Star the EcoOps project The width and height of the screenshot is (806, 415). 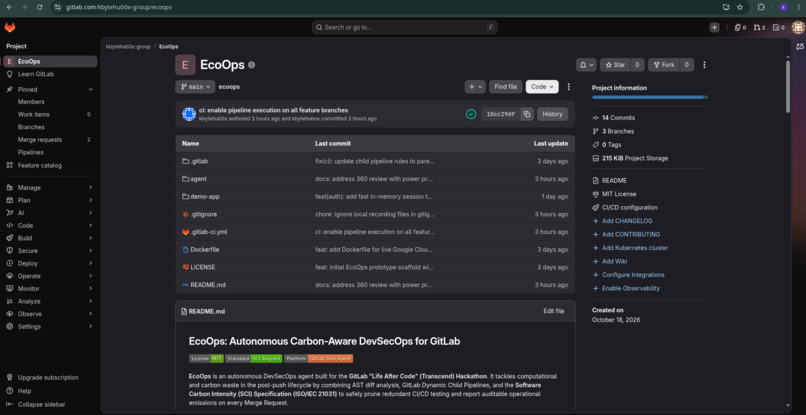(x=615, y=65)
